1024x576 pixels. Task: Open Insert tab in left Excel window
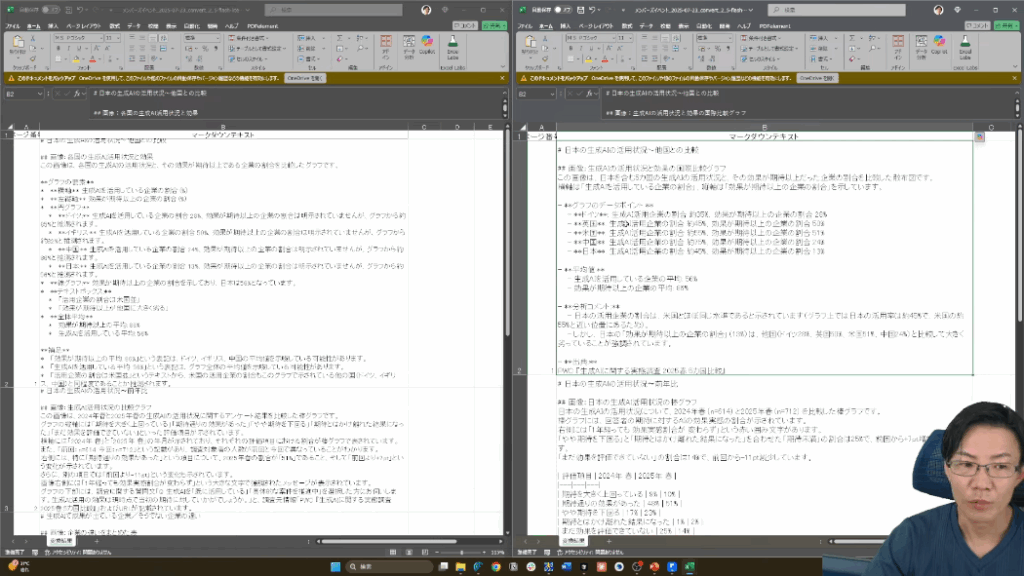(53, 26)
